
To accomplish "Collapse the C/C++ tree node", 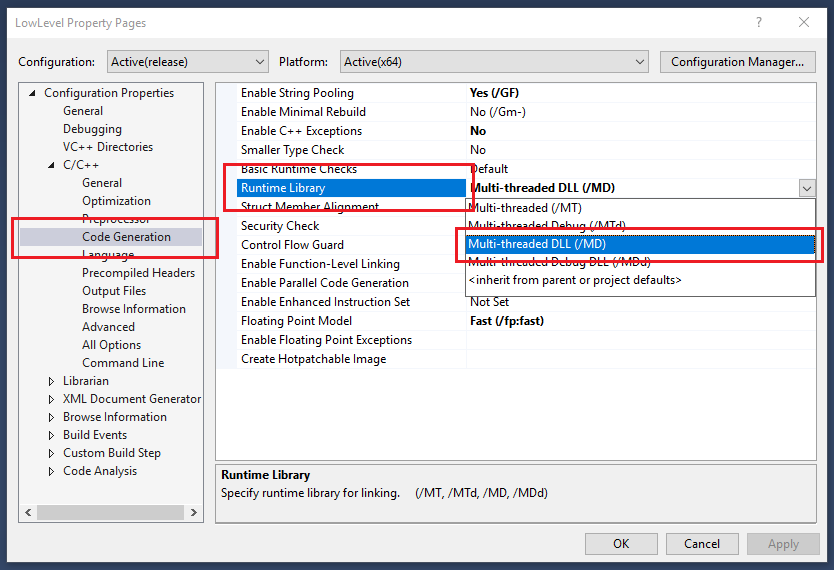I will pyautogui.click(x=52, y=165).
